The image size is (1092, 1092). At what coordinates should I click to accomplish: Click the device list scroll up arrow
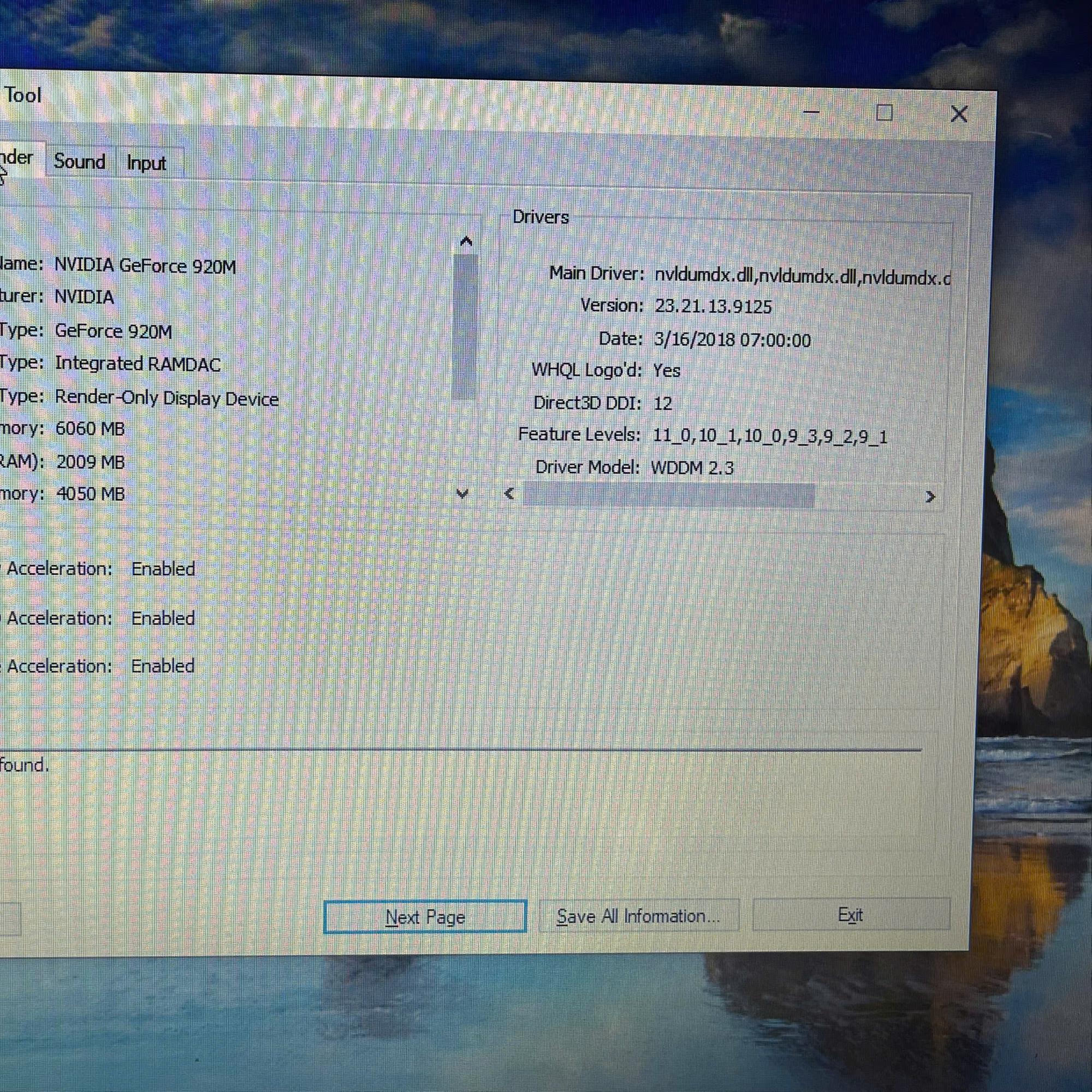tap(466, 241)
